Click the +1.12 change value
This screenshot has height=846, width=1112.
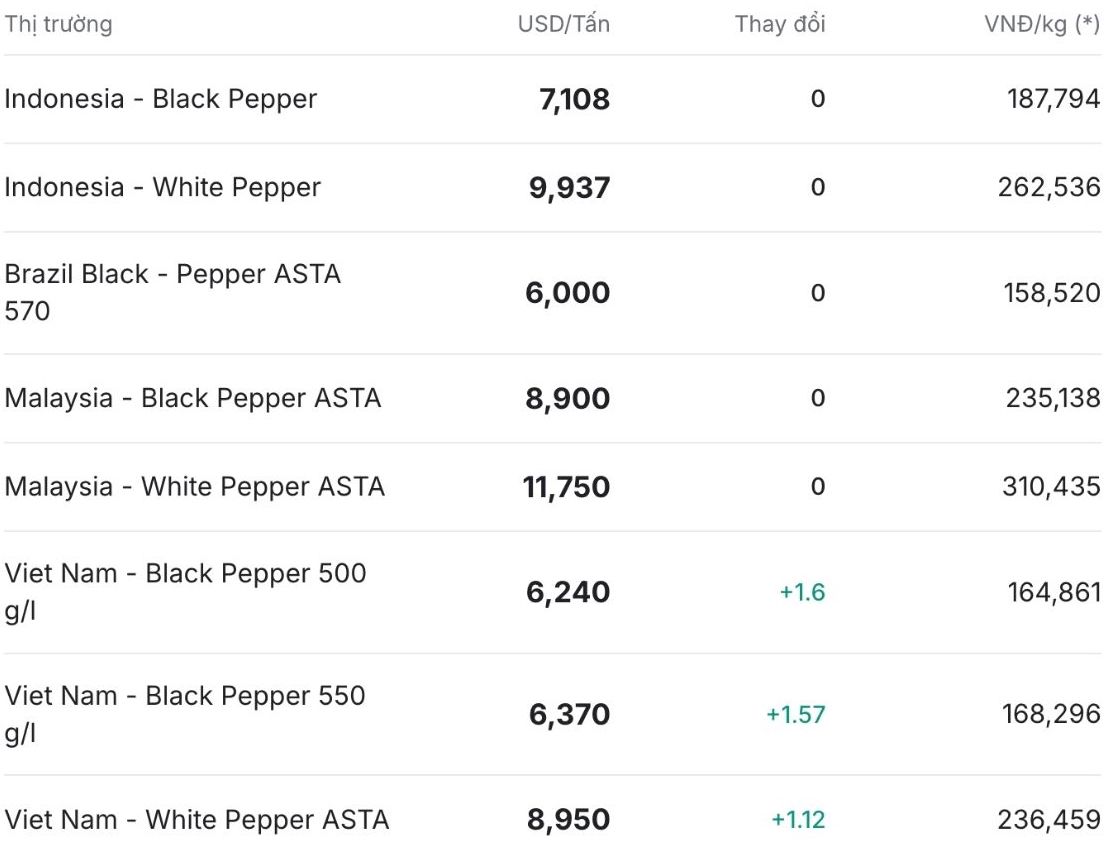pos(799,820)
